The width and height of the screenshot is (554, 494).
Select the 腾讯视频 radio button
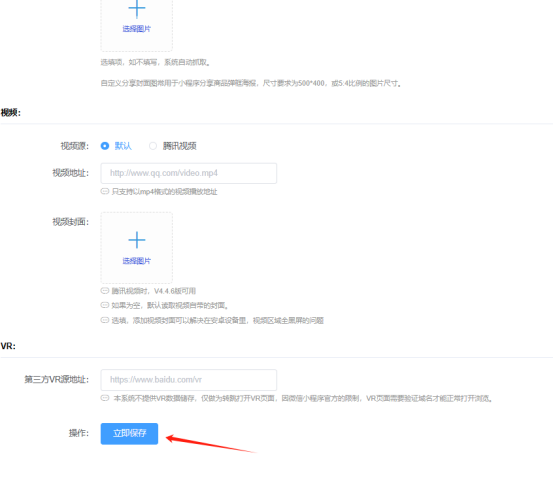point(153,146)
